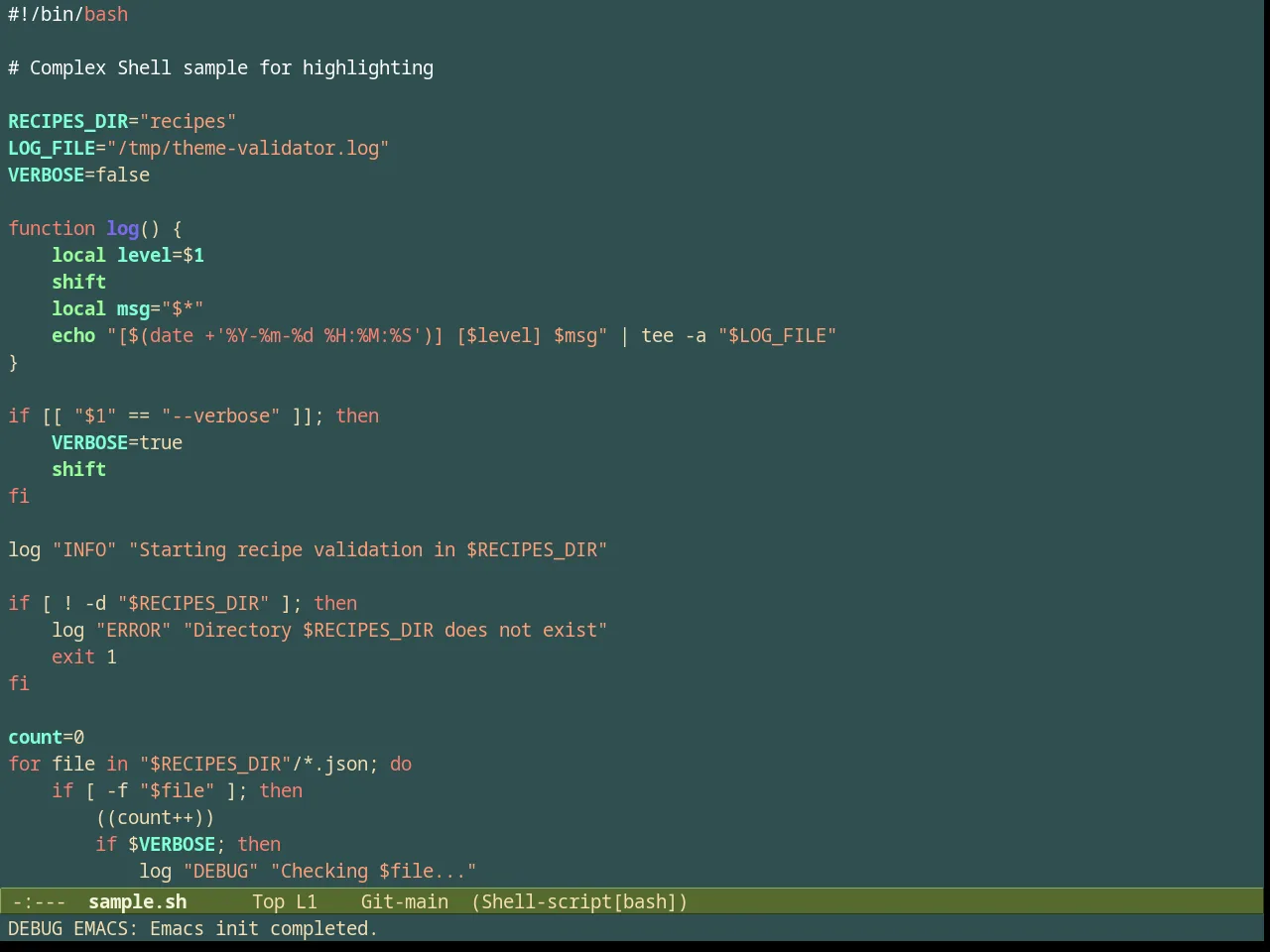
Task: Click the Git-main version control indicator
Action: tap(404, 901)
